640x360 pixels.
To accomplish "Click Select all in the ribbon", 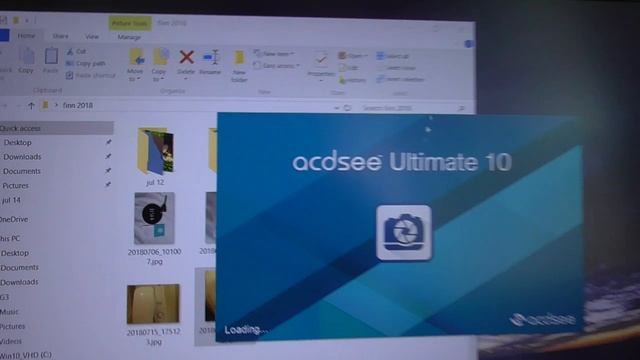I will point(393,56).
